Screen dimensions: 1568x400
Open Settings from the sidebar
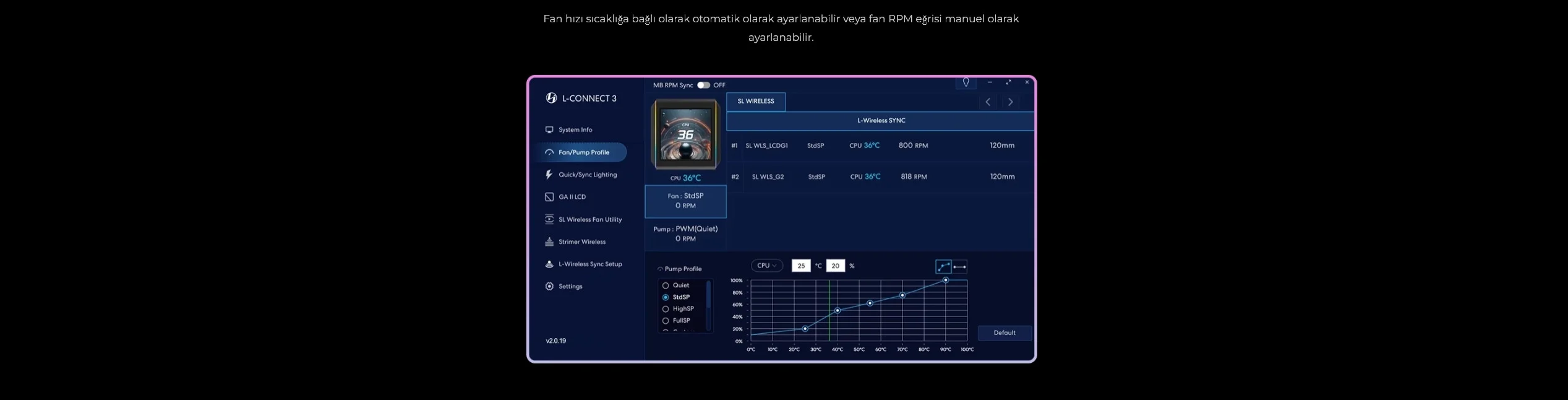pos(570,287)
